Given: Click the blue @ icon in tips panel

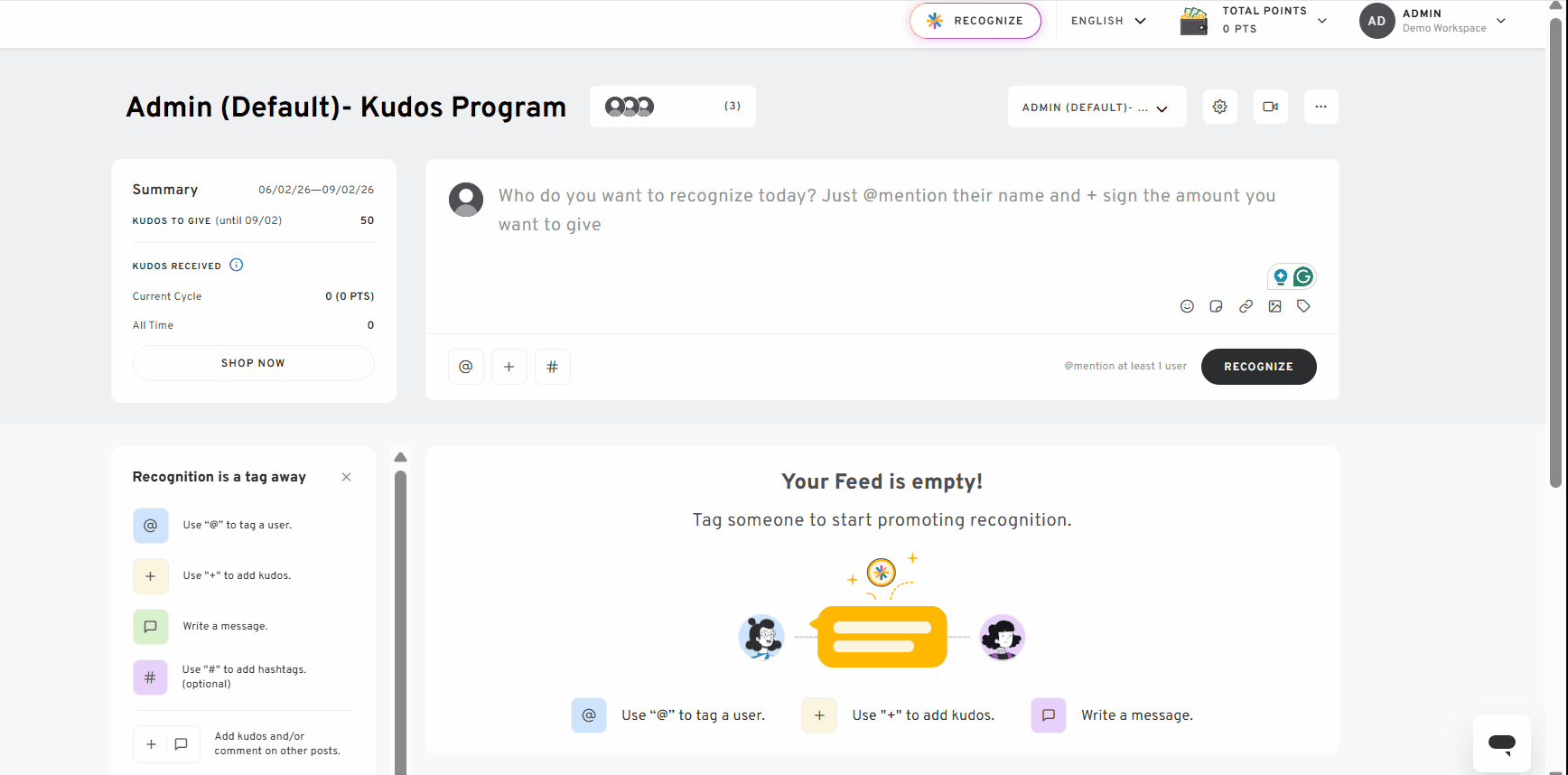Looking at the screenshot, I should click(x=151, y=525).
